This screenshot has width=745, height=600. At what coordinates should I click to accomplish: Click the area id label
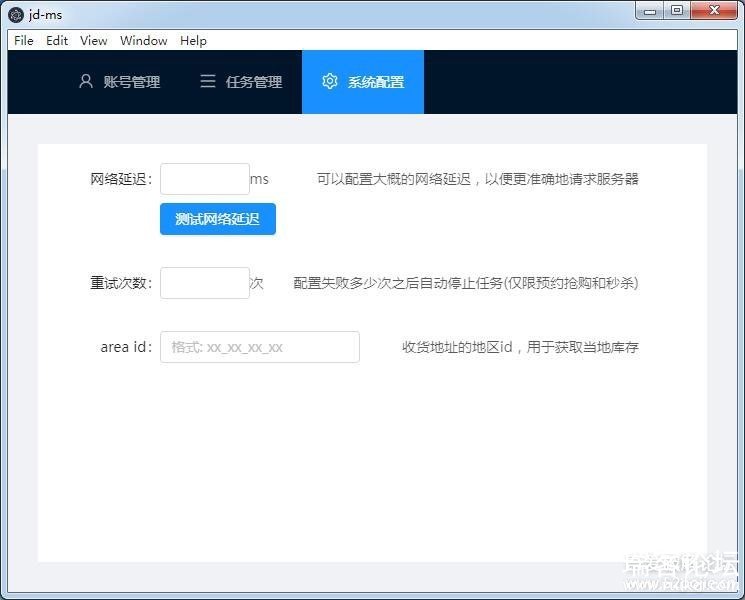[x=126, y=347]
